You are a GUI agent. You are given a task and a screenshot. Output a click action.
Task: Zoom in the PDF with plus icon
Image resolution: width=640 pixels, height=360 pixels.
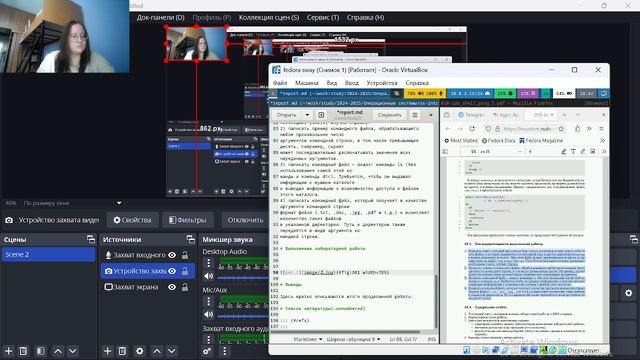[530, 151]
